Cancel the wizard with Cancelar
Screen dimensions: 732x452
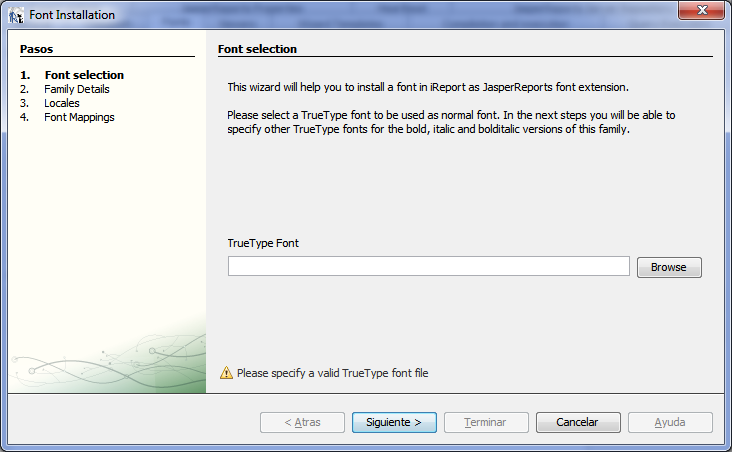tap(578, 422)
